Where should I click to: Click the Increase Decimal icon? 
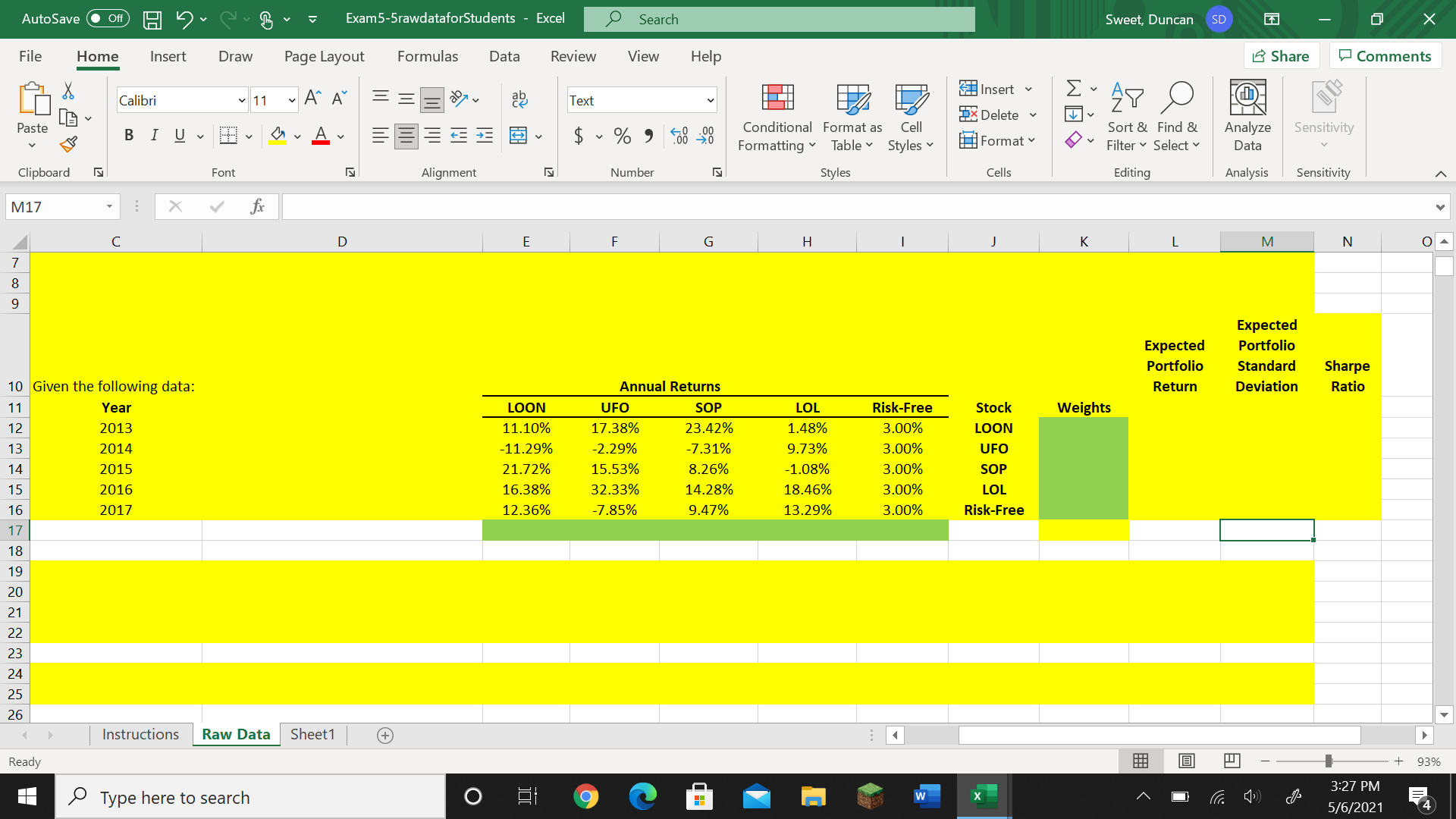(679, 136)
